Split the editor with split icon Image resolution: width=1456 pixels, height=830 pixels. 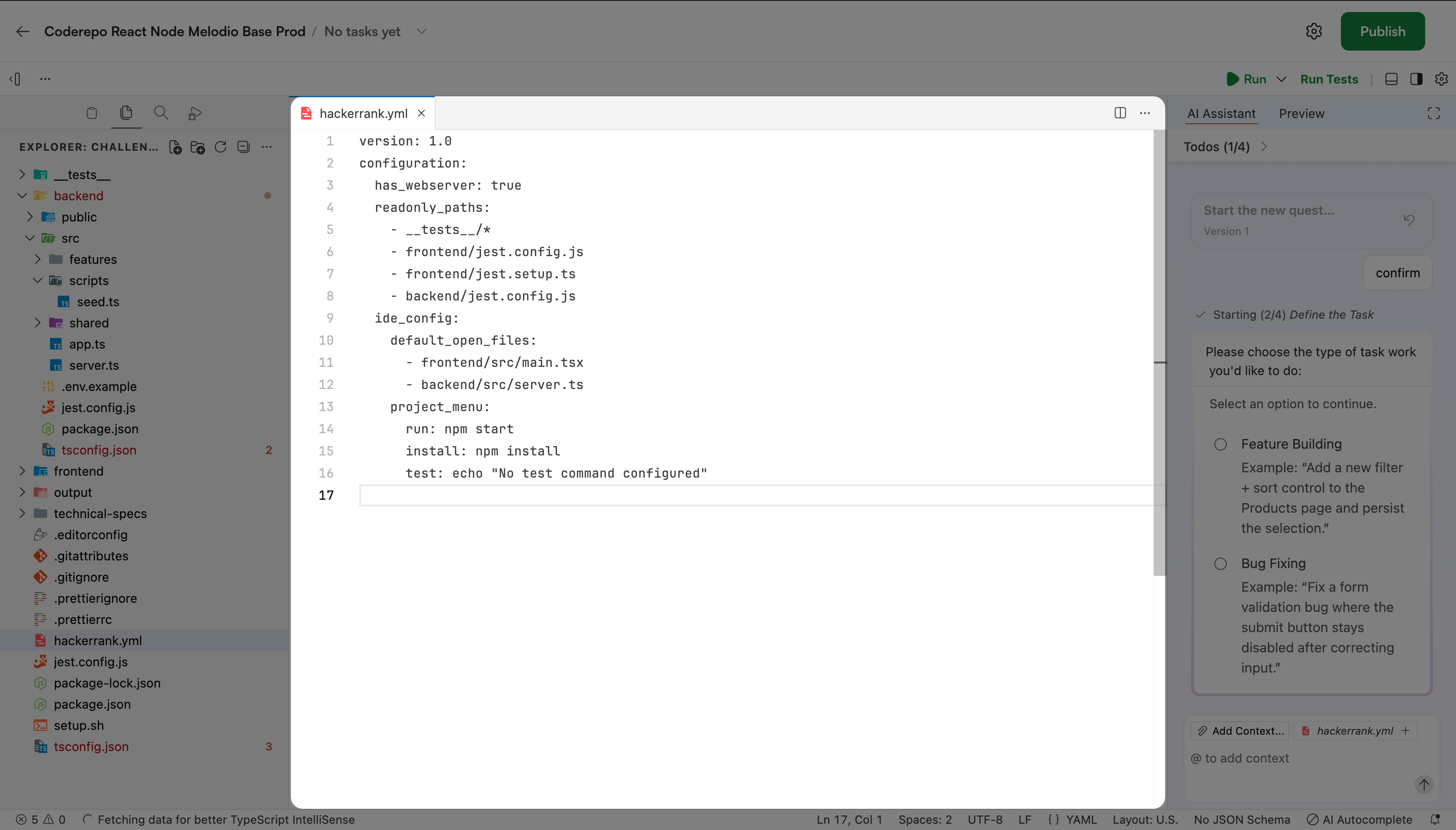click(1119, 113)
